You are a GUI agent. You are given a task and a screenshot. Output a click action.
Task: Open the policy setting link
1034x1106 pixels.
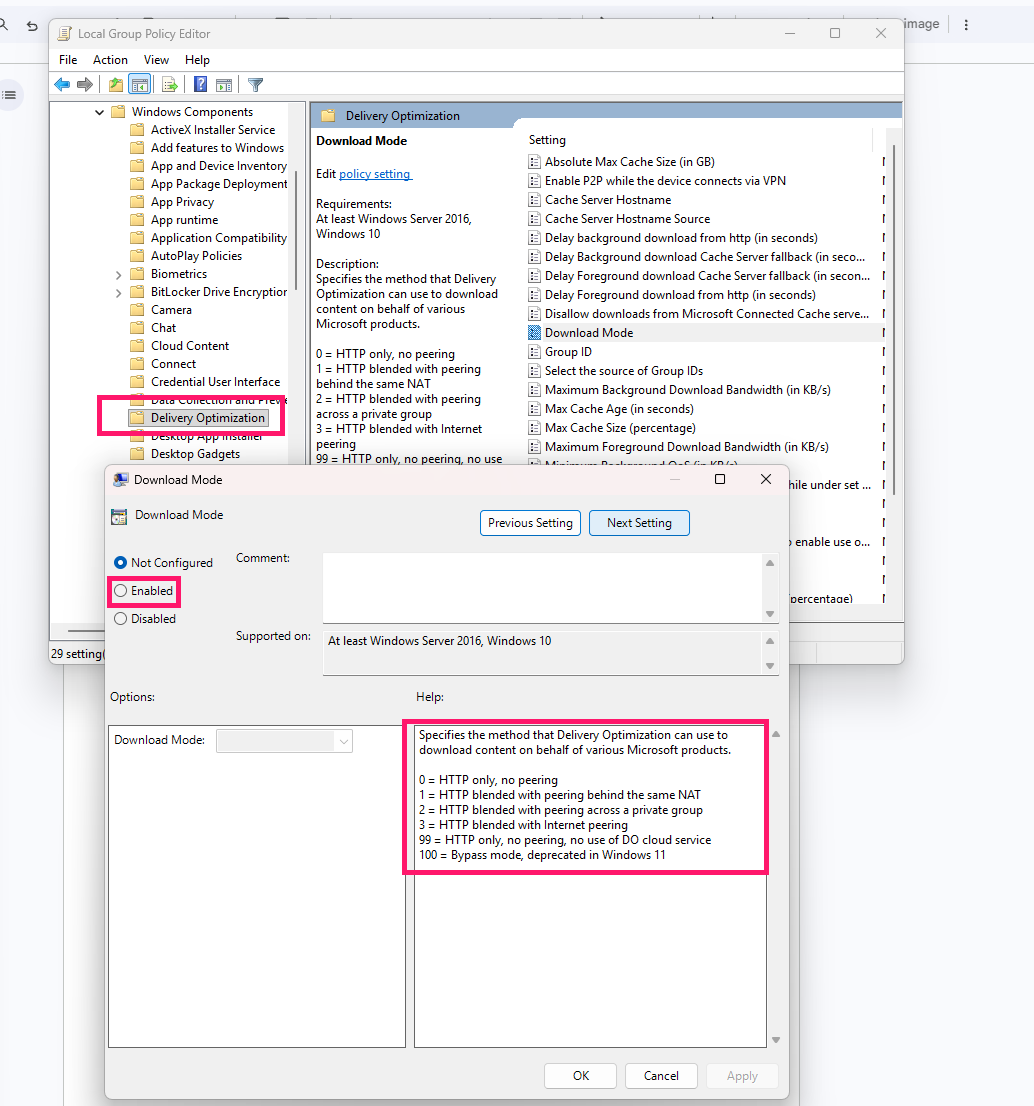[375, 174]
